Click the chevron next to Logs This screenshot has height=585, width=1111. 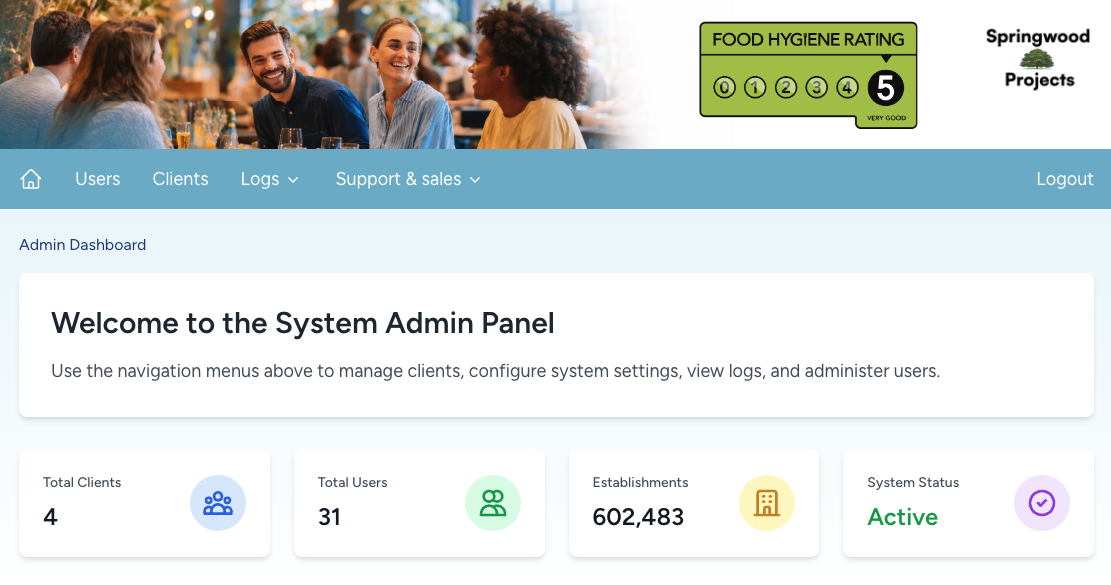(293, 180)
